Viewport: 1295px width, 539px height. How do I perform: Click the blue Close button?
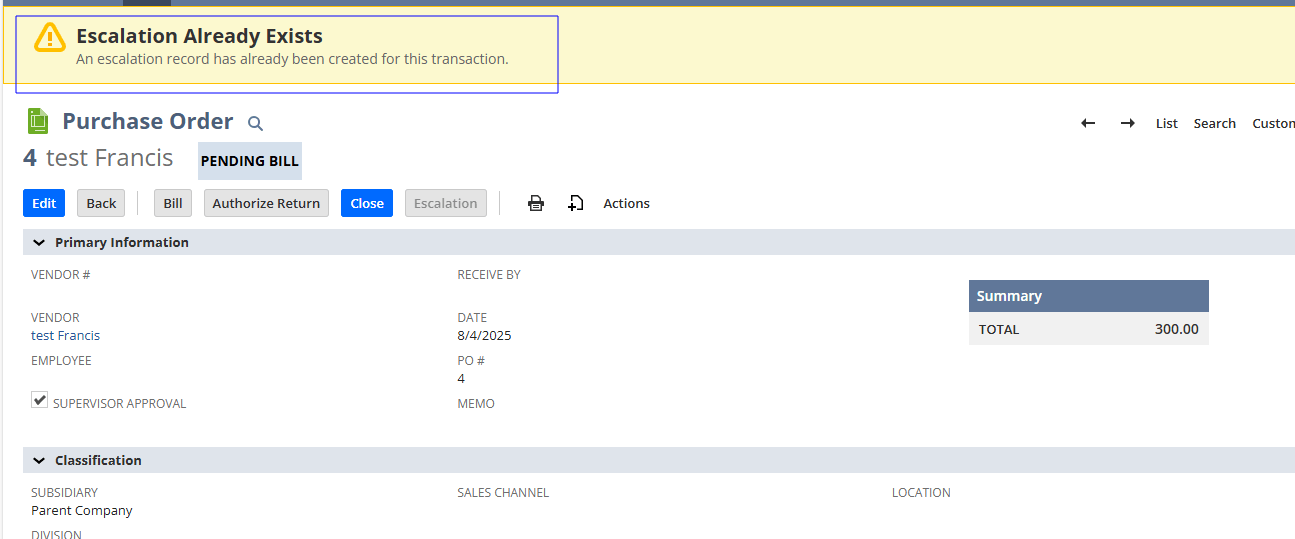pos(366,203)
